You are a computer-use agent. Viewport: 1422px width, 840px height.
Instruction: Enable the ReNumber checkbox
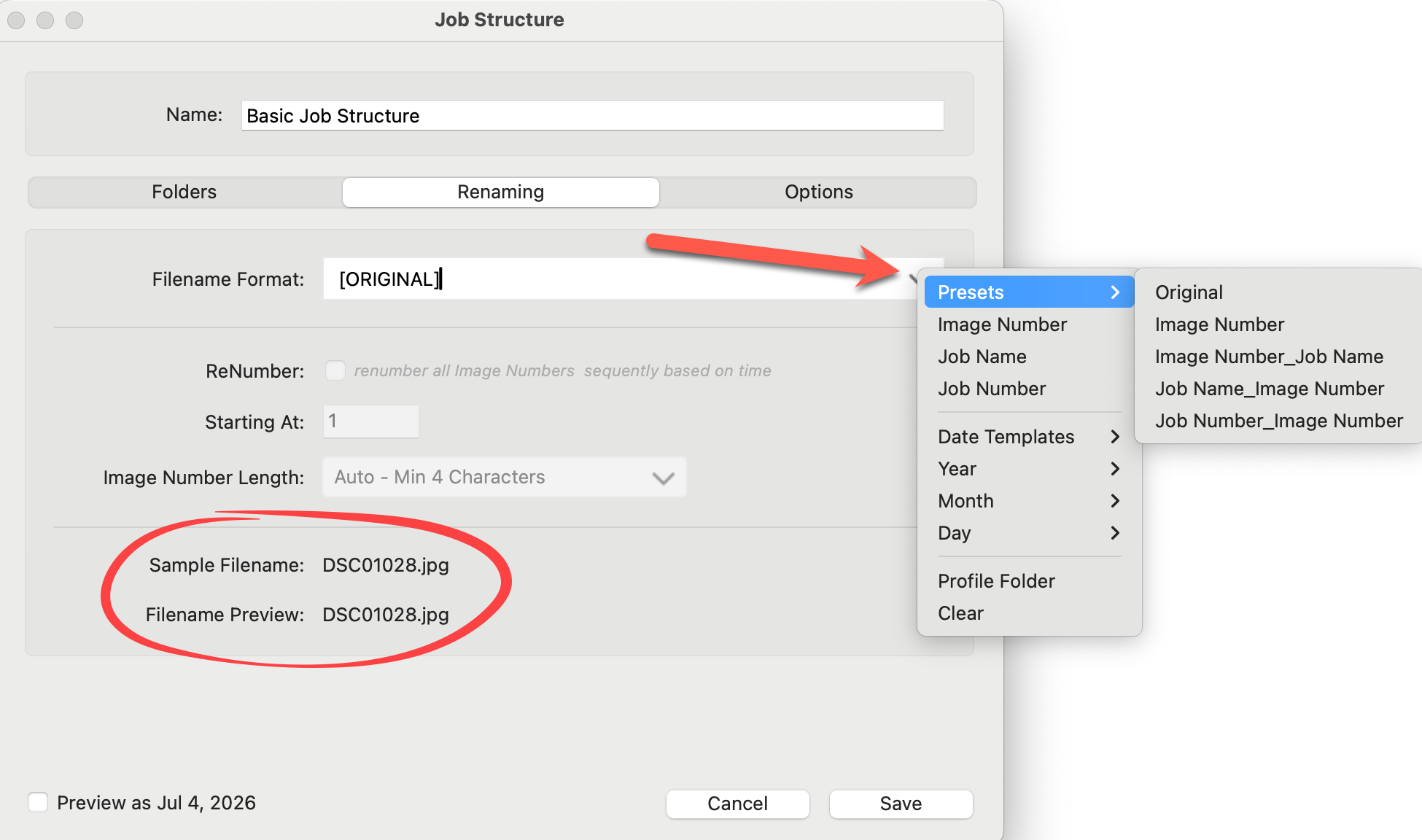click(335, 370)
